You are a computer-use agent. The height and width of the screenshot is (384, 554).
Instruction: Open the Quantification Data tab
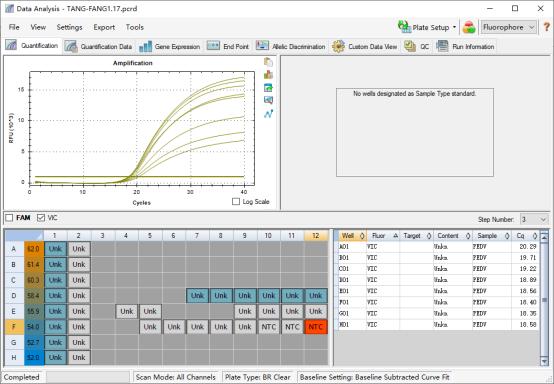pos(99,47)
